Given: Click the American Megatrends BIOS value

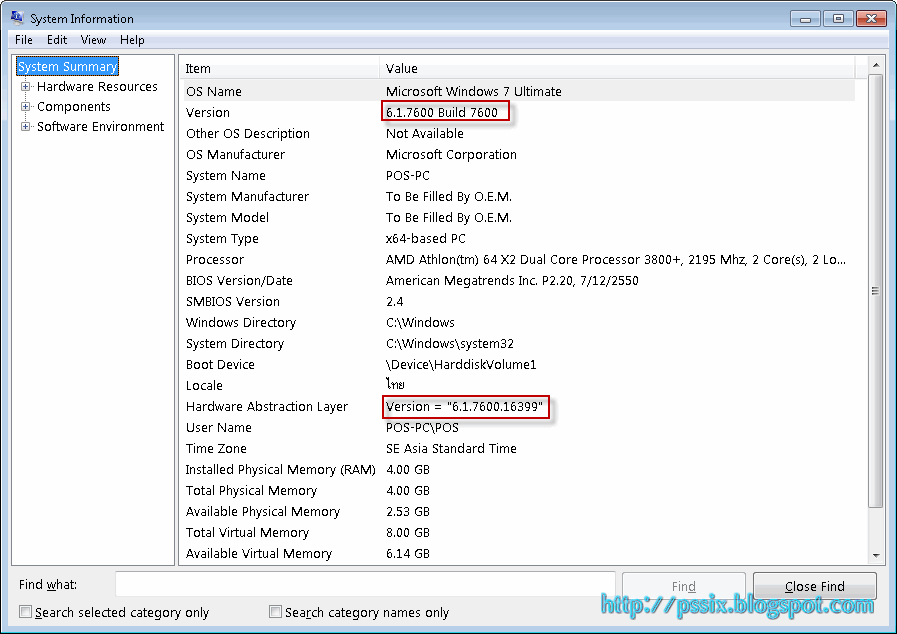Looking at the screenshot, I should point(512,280).
